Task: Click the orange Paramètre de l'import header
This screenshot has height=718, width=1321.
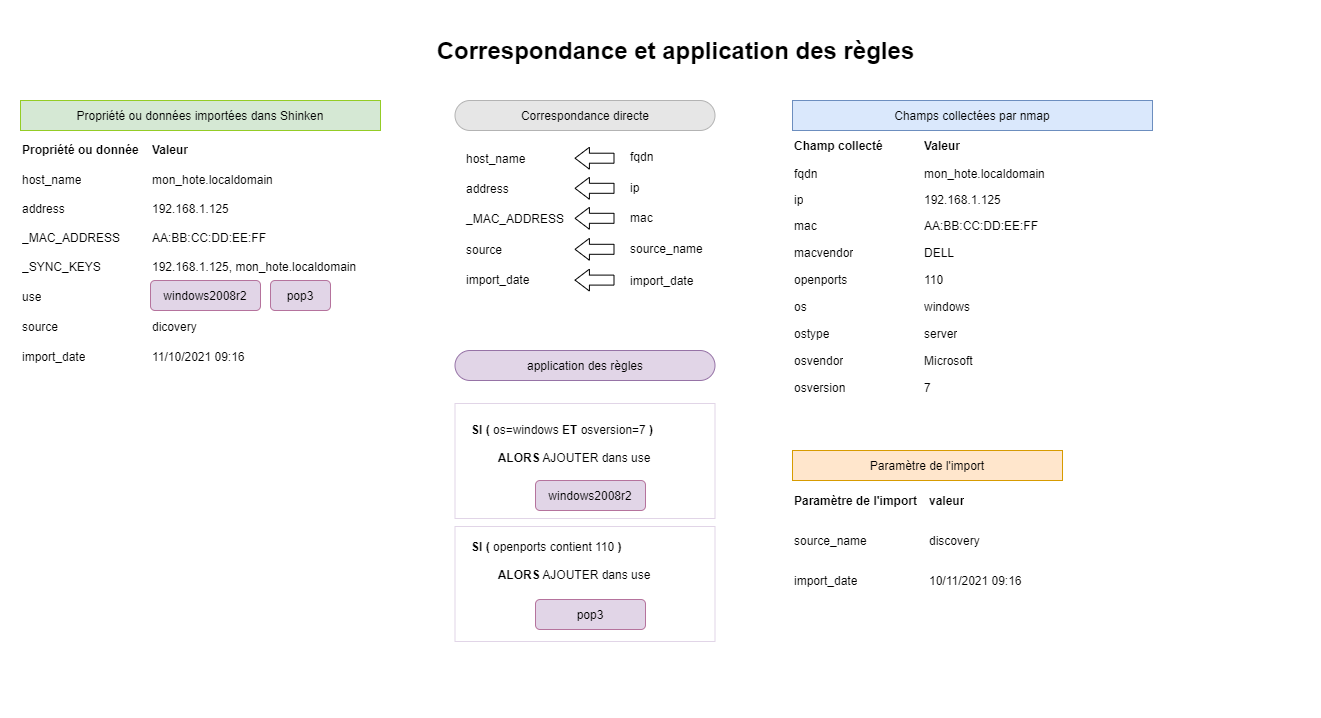Action: (927, 466)
